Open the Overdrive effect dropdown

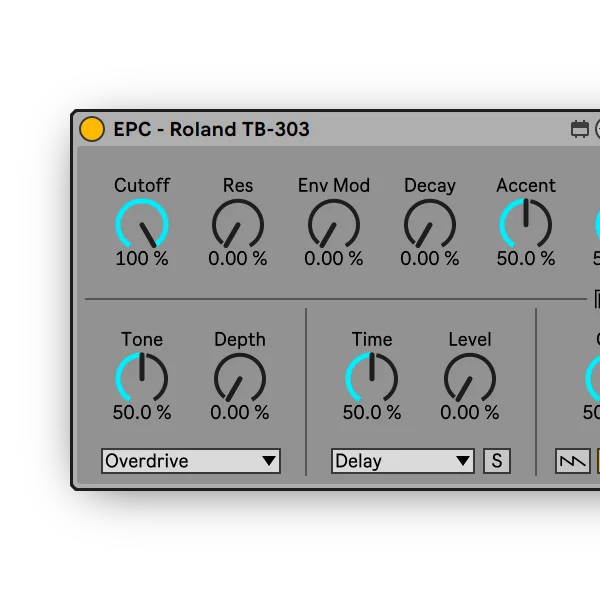(191, 461)
